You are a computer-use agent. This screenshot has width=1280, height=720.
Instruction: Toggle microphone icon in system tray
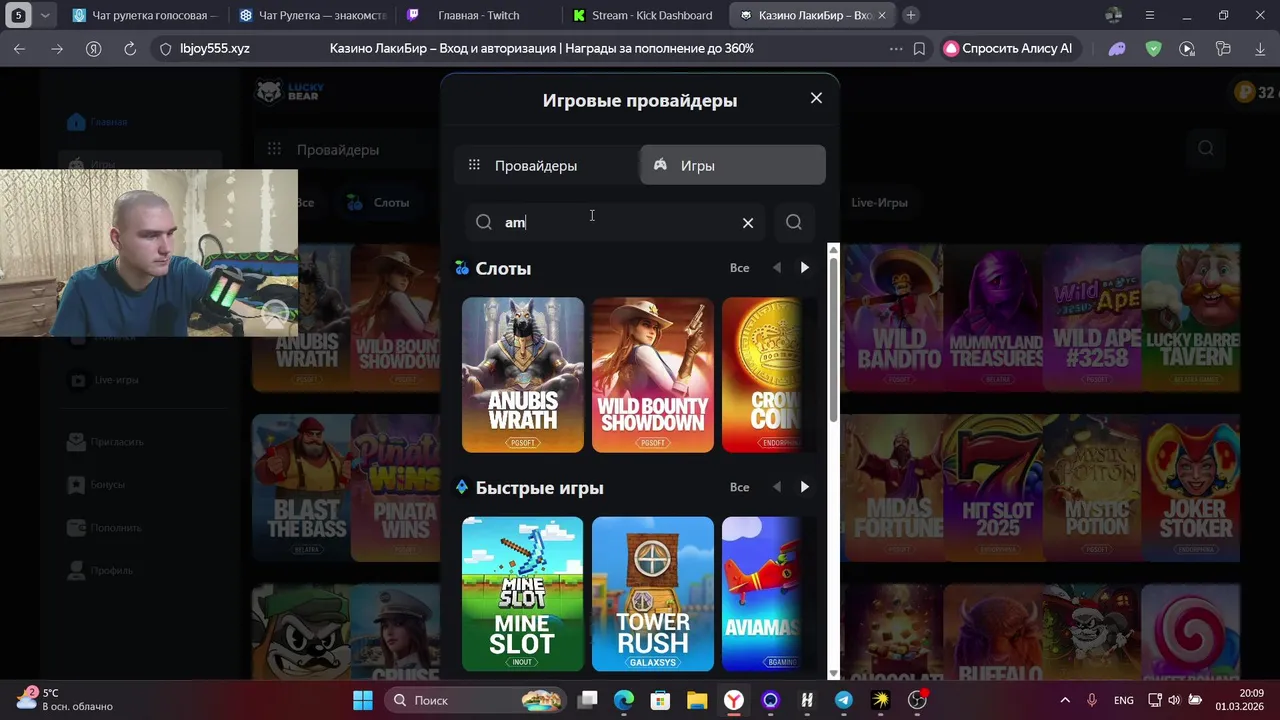(x=1092, y=700)
